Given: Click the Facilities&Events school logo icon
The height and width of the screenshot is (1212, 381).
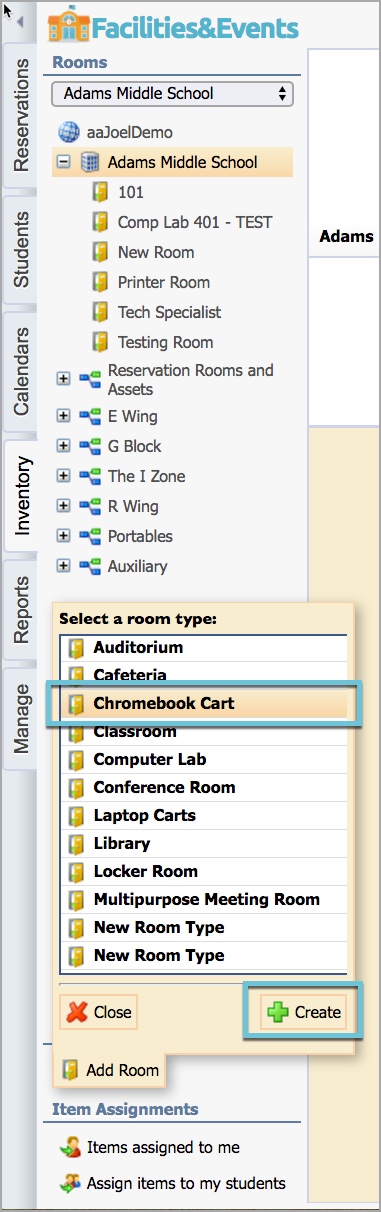Looking at the screenshot, I should tap(67, 25).
